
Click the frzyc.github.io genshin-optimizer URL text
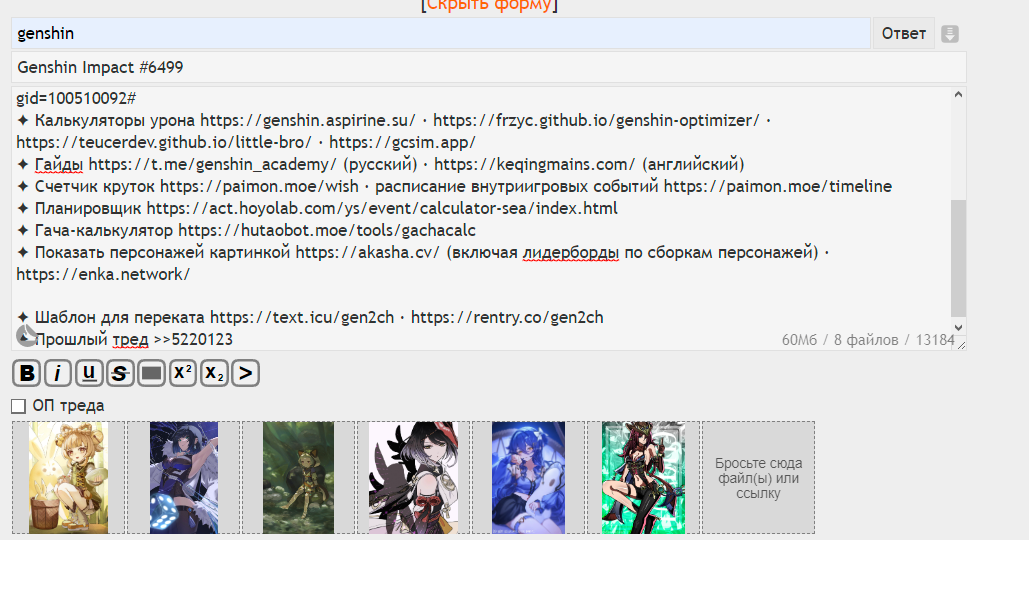pyautogui.click(x=596, y=121)
